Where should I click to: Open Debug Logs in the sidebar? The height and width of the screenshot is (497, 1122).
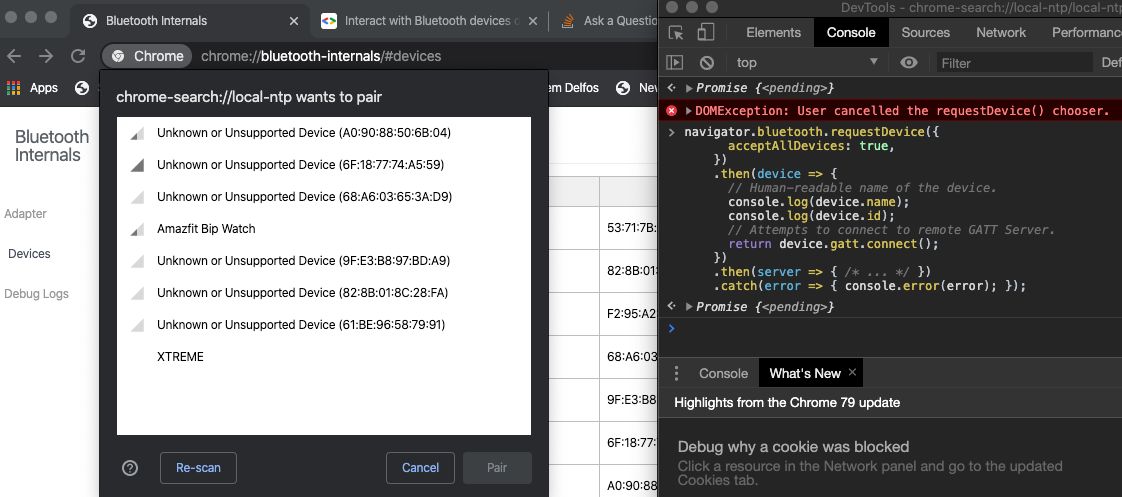click(x=36, y=294)
